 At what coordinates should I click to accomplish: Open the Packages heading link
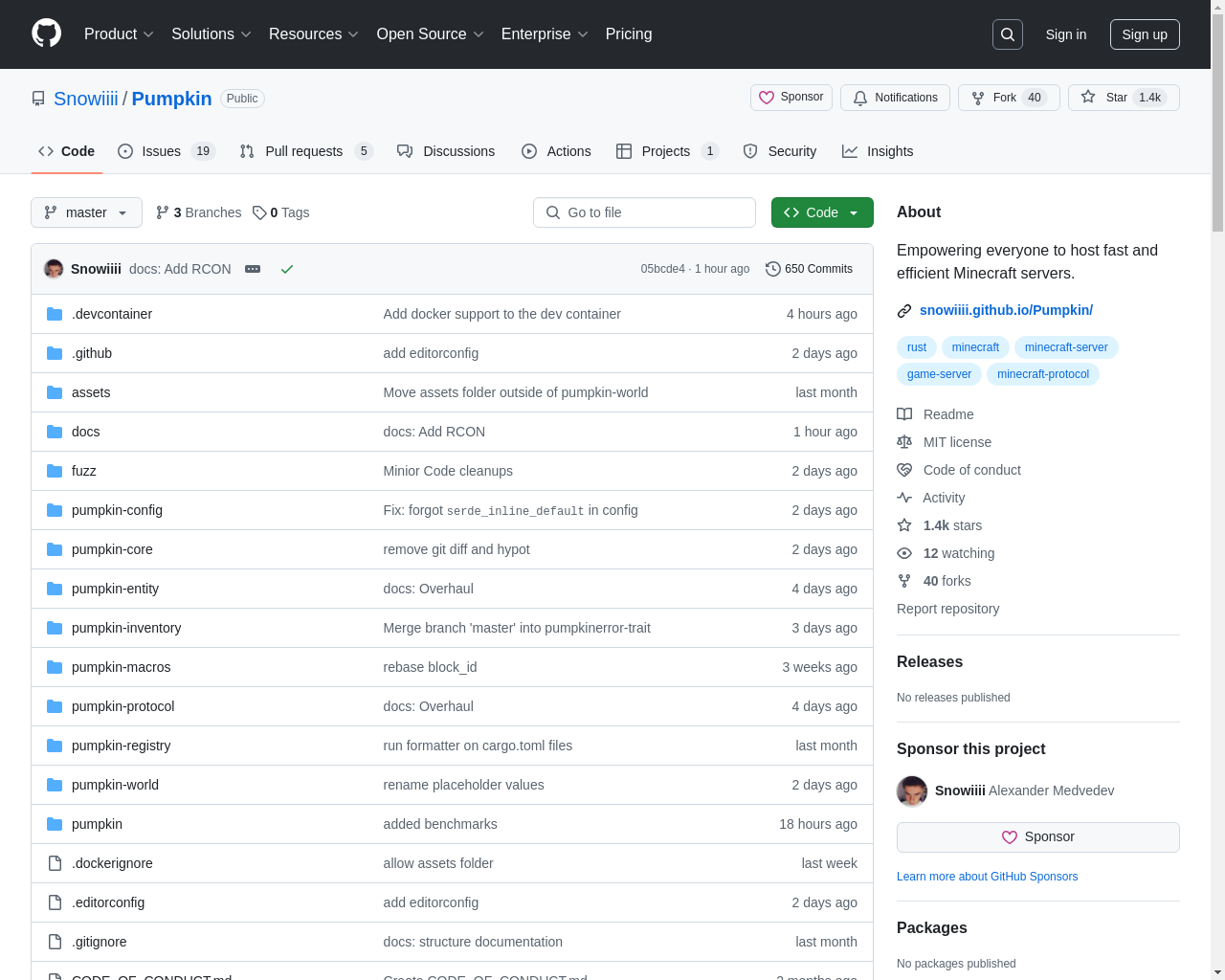coord(932,928)
